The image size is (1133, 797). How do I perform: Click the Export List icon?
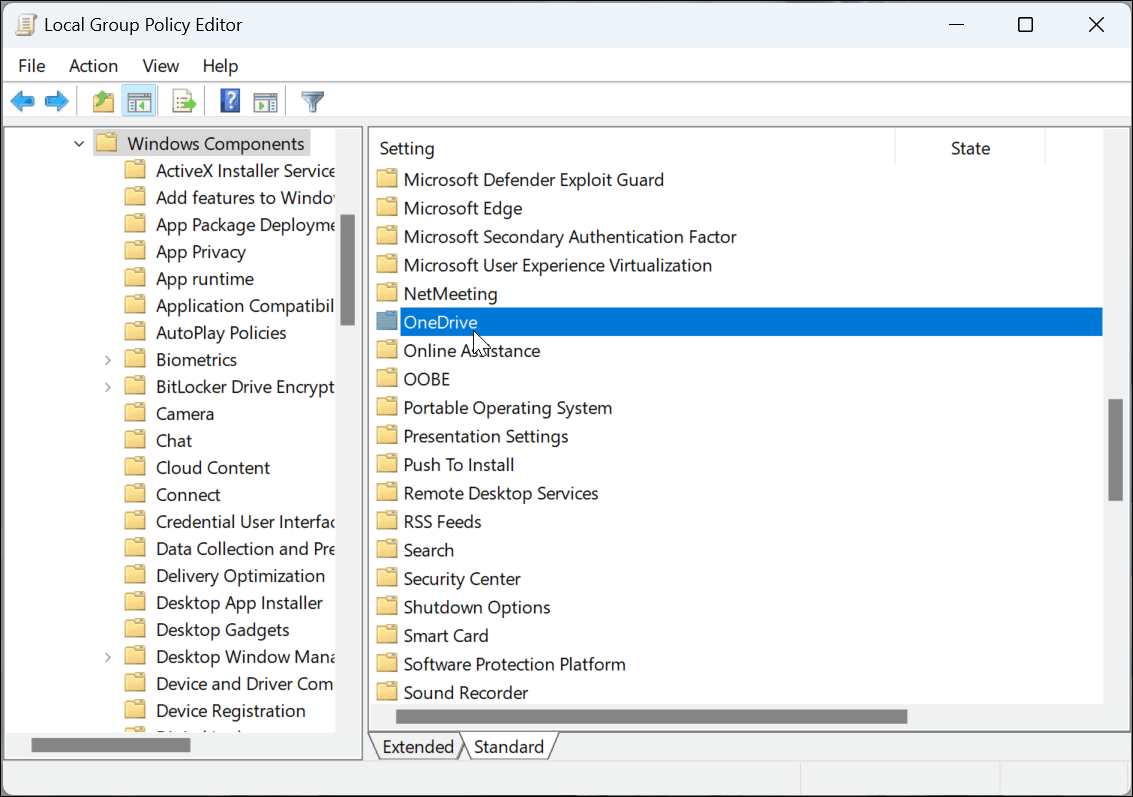click(x=183, y=100)
